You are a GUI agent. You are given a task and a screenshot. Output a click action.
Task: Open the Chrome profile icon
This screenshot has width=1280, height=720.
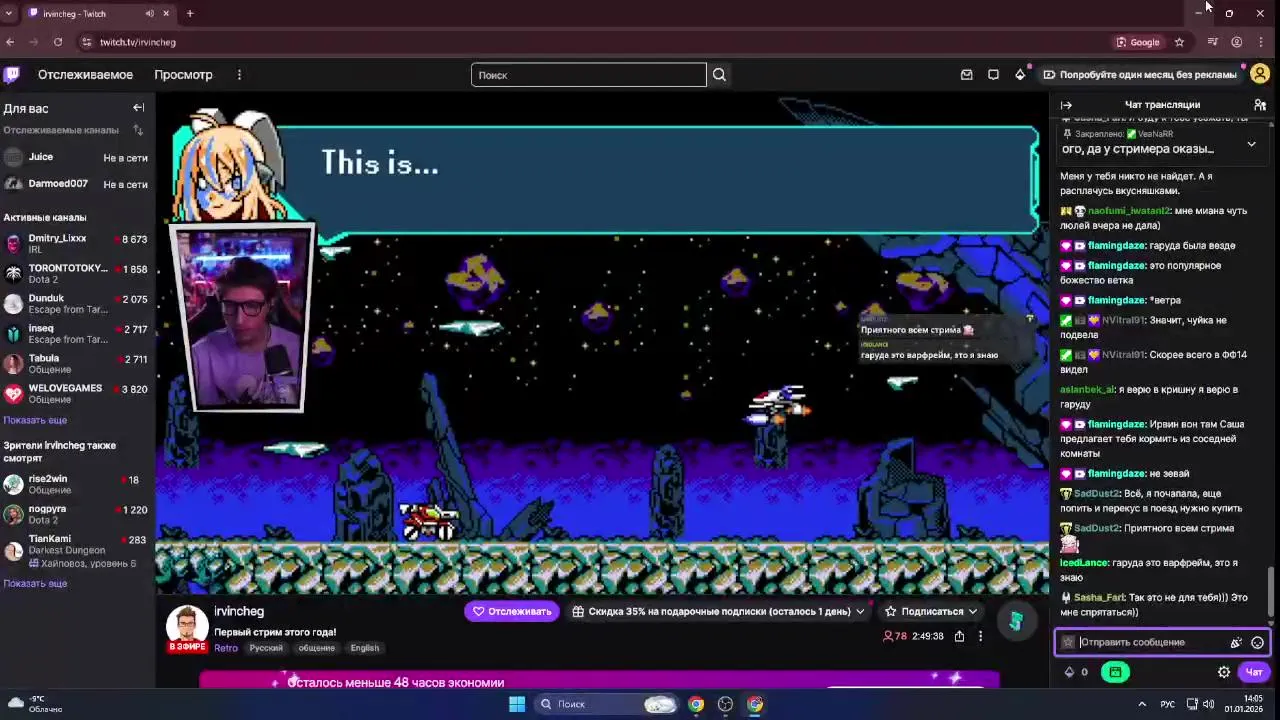click(1237, 42)
